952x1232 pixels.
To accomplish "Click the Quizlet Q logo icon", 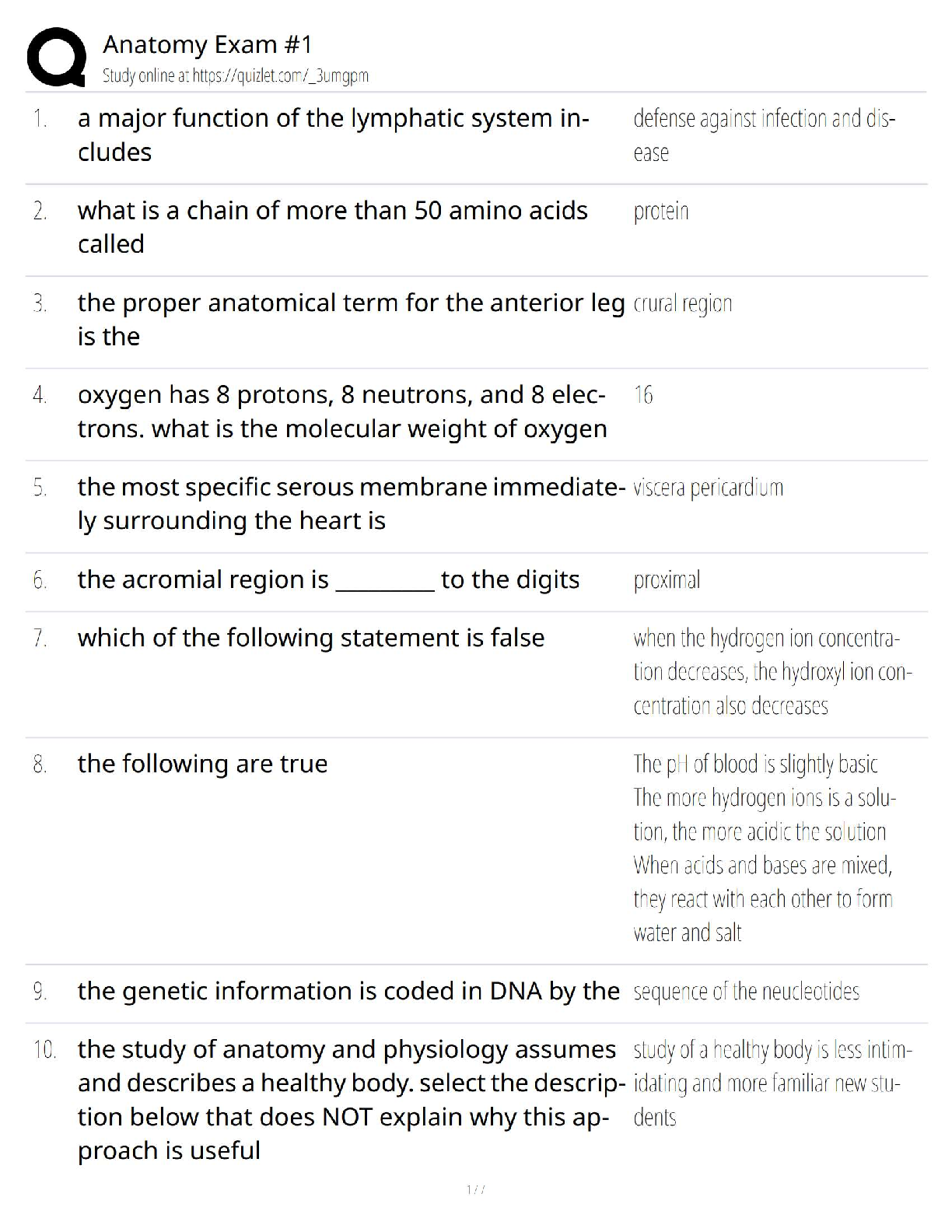I will [56, 57].
